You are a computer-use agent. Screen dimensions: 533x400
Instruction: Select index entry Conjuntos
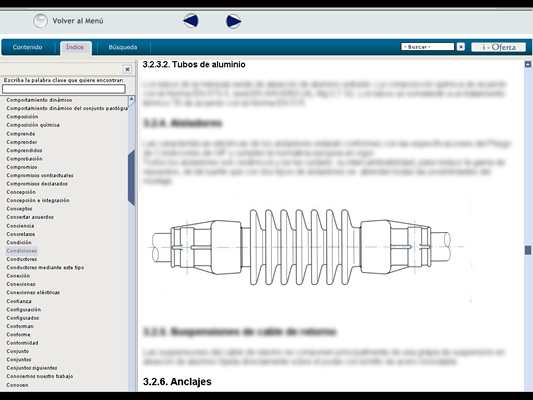(x=19, y=360)
